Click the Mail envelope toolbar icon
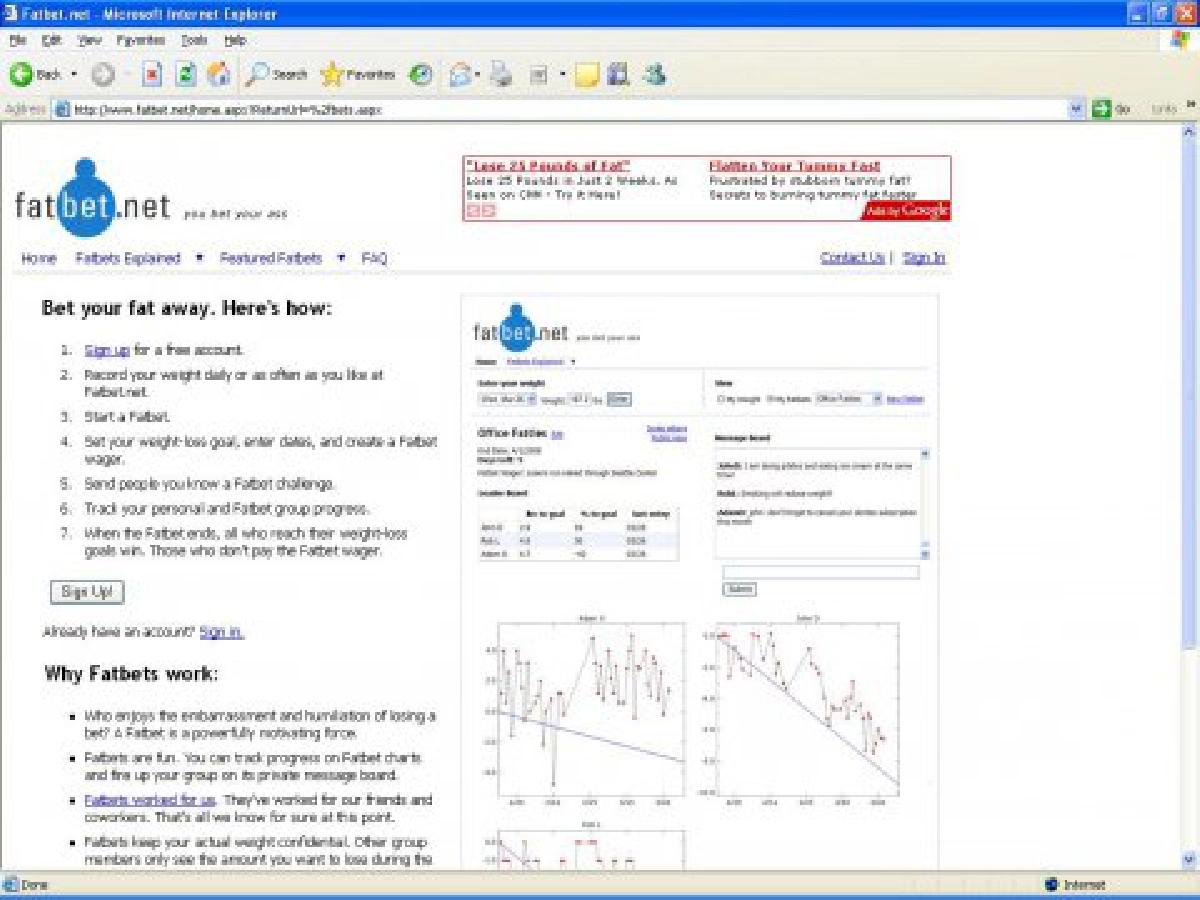Screen dimensions: 1200x900 click(459, 74)
